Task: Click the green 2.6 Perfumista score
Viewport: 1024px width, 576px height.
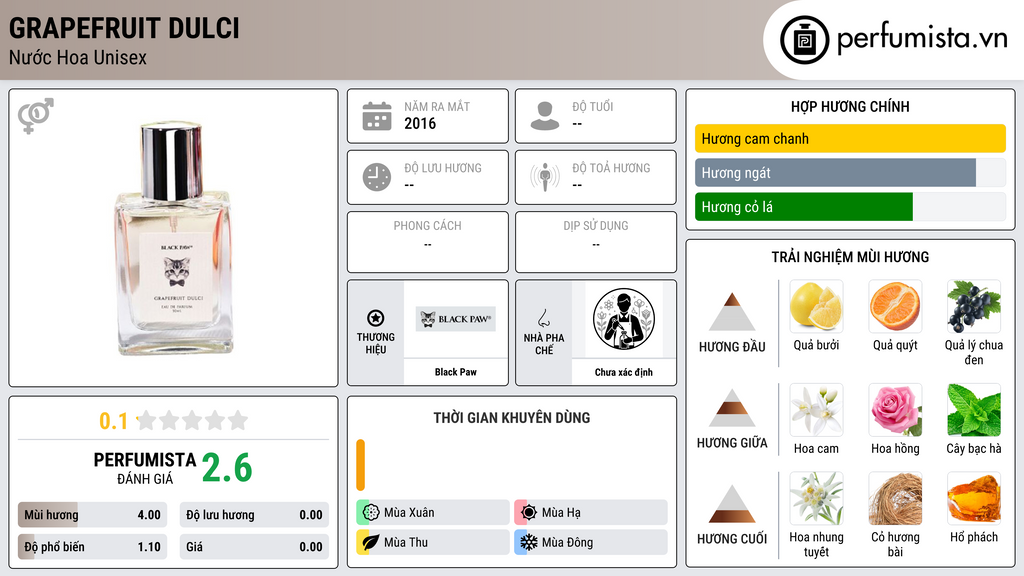Action: coord(227,468)
